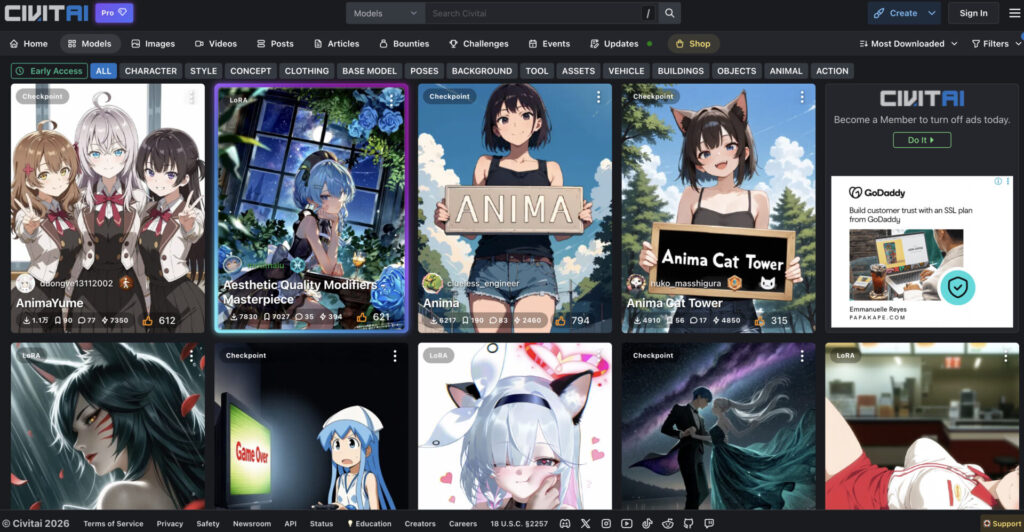Open the GitHub icon in footer
Viewport: 1024px width, 532px height.
click(689, 523)
